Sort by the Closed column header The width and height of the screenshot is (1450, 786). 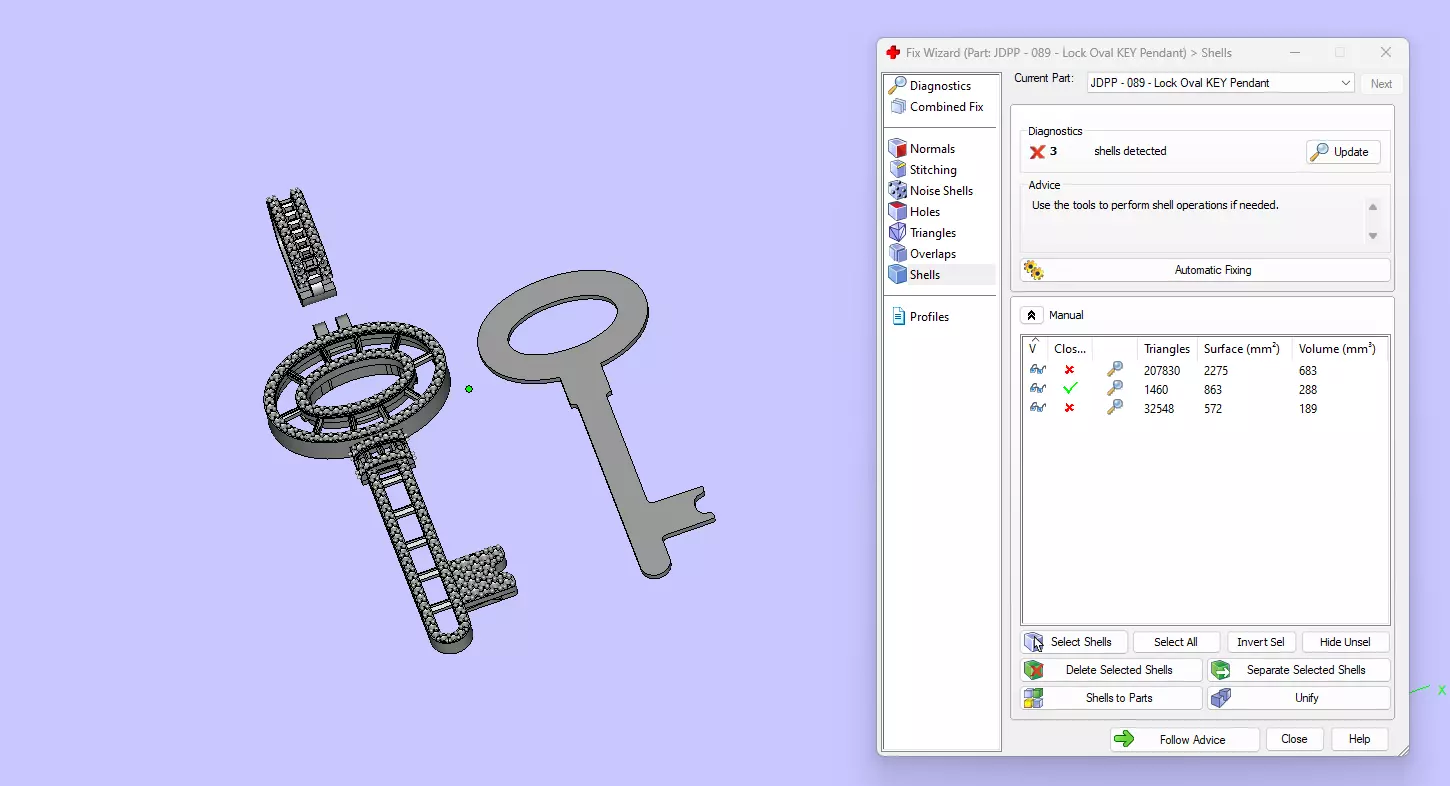point(1070,349)
